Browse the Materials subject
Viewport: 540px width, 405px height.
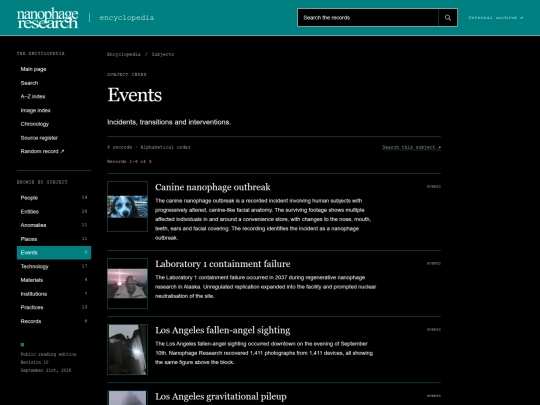(x=54, y=280)
